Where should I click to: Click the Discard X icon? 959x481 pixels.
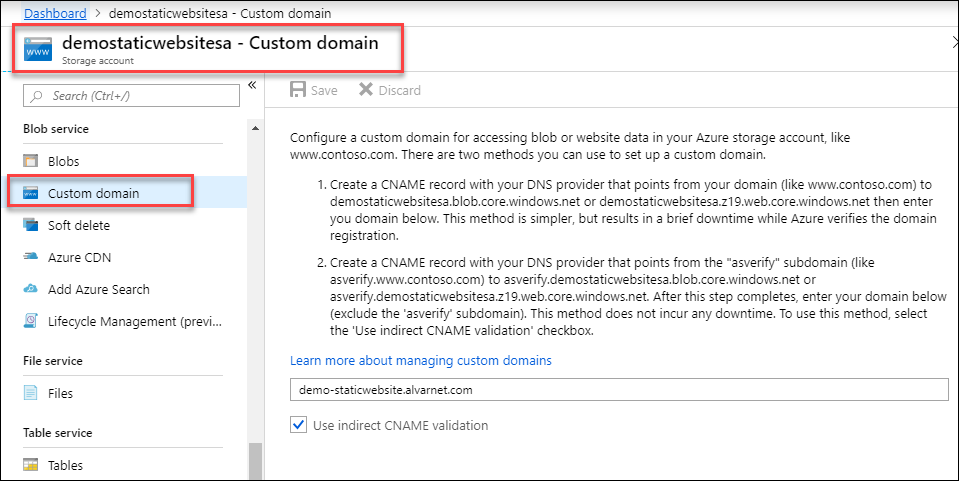coord(366,90)
